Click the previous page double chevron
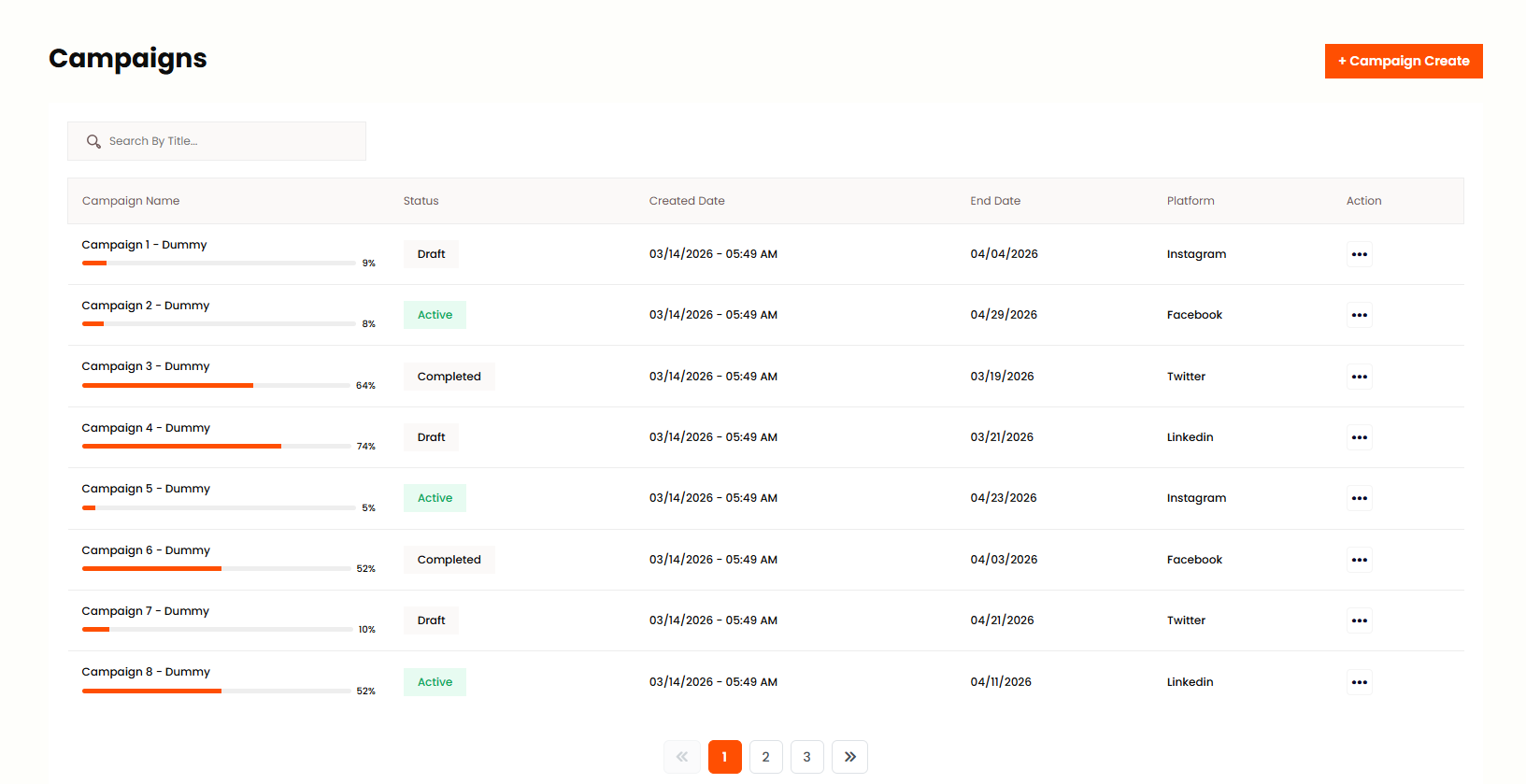This screenshot has width=1526, height=784. (682, 757)
